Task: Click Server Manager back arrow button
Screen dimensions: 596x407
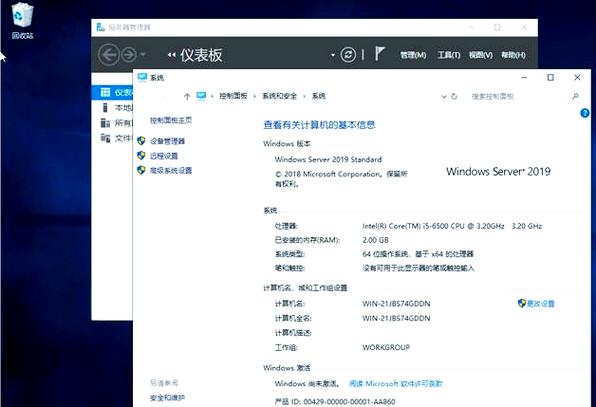Action: 108,55
